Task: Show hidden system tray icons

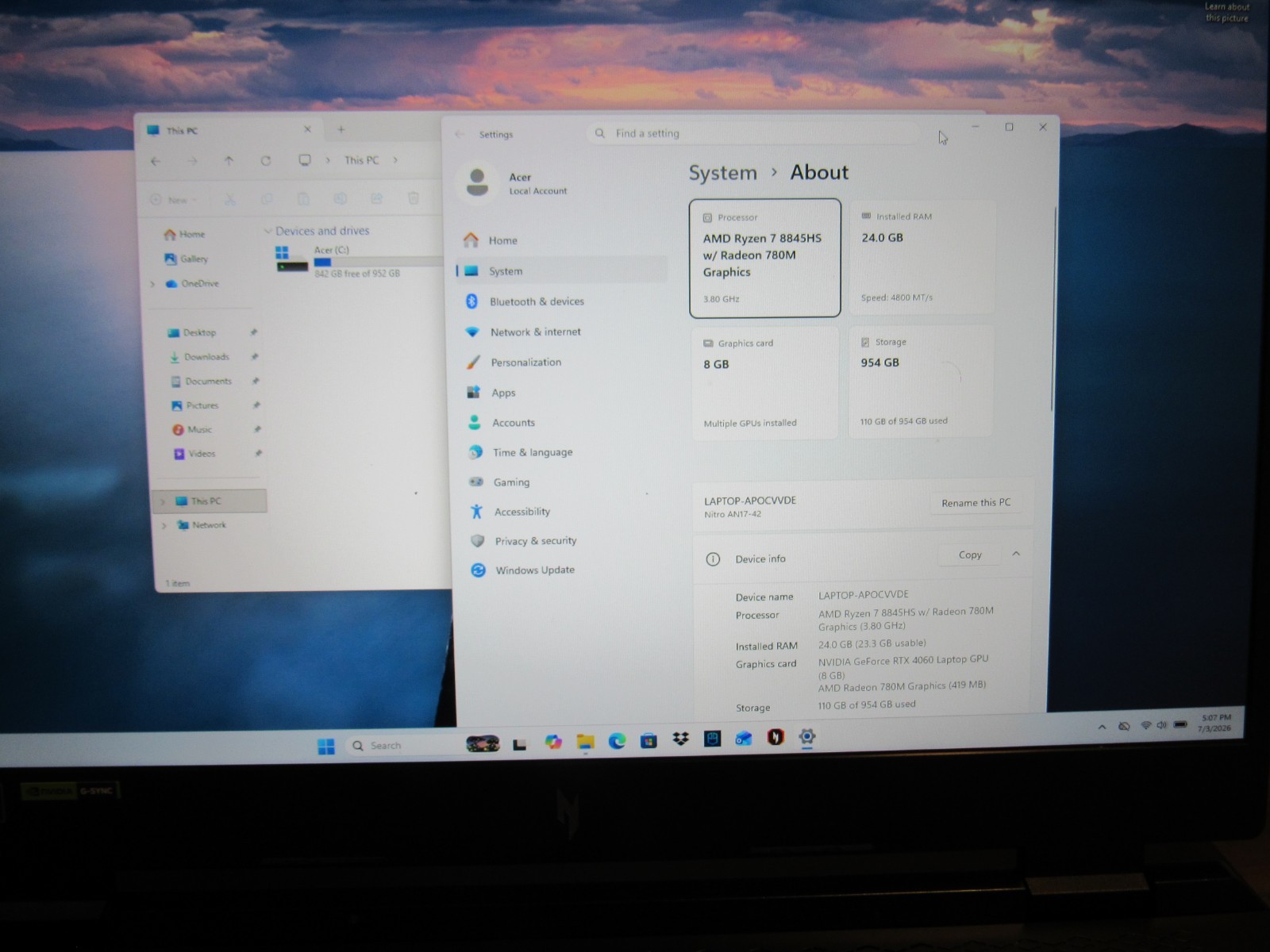Action: (x=1102, y=727)
